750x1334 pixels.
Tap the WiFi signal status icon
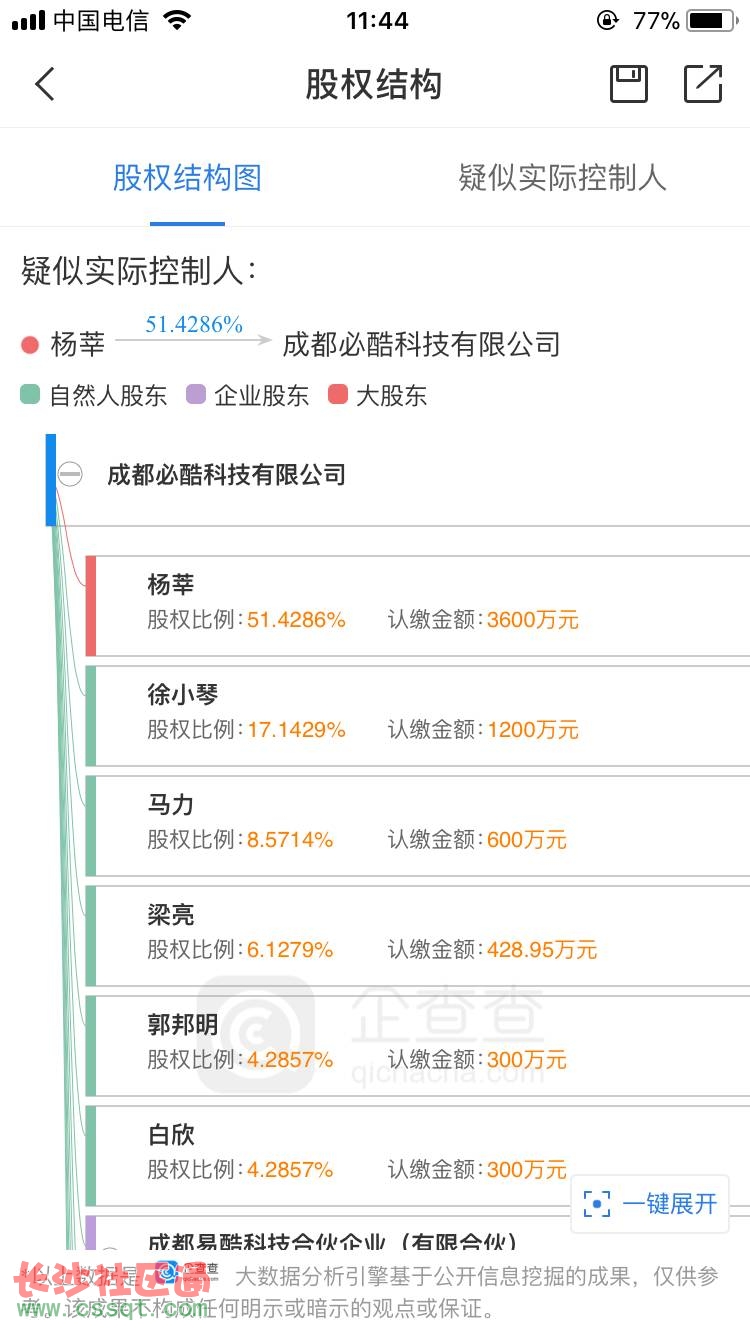[x=177, y=21]
